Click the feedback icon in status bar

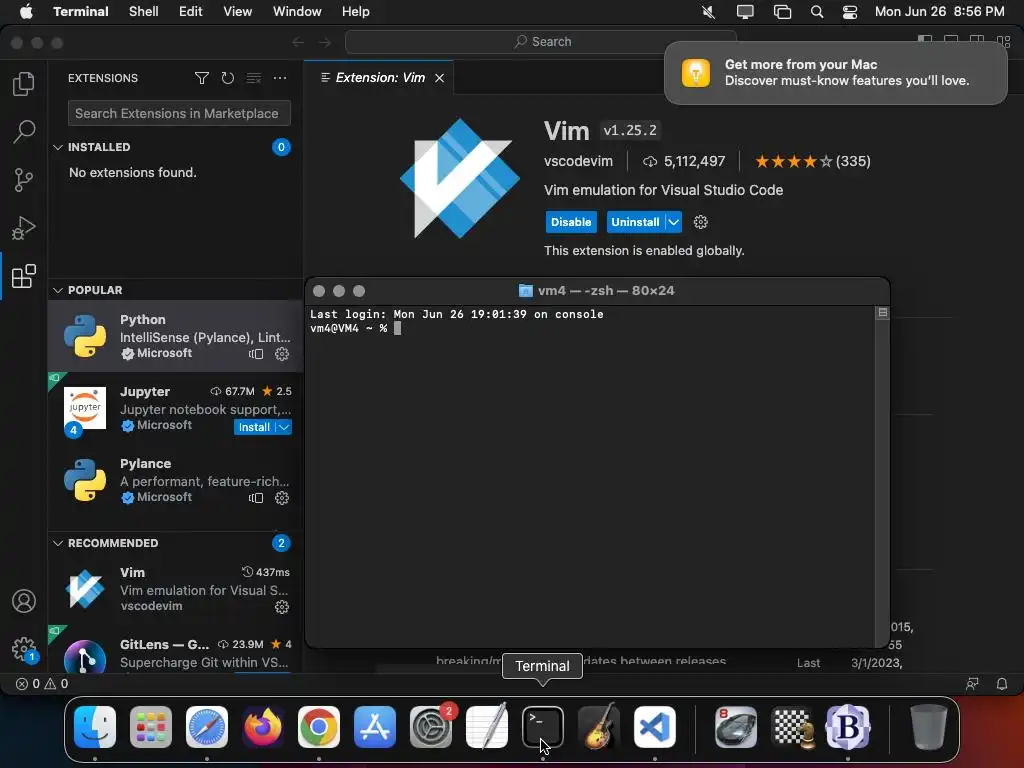972,684
